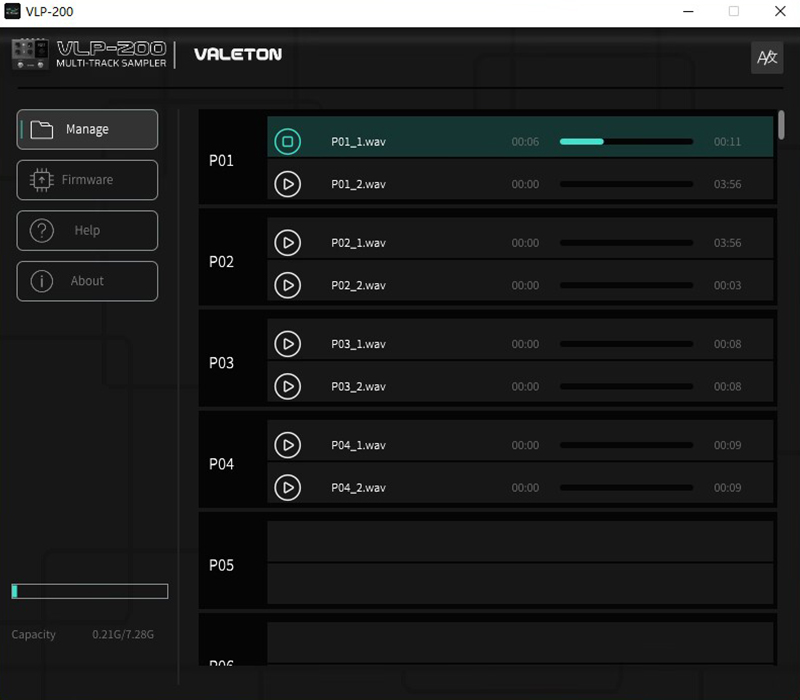800x700 pixels.
Task: Stop playback of P01_1.wav
Action: point(287,140)
